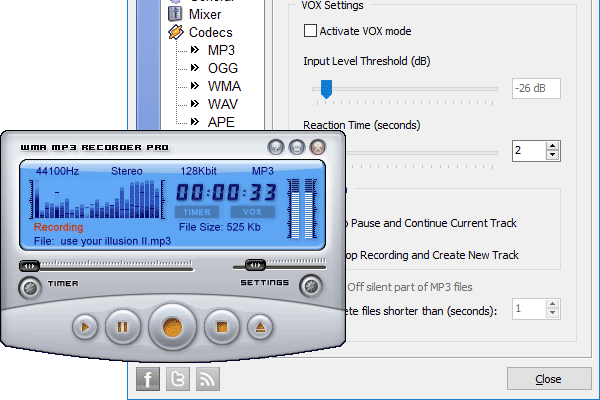
Task: Stop recording with the square stop button
Action: coord(222,327)
